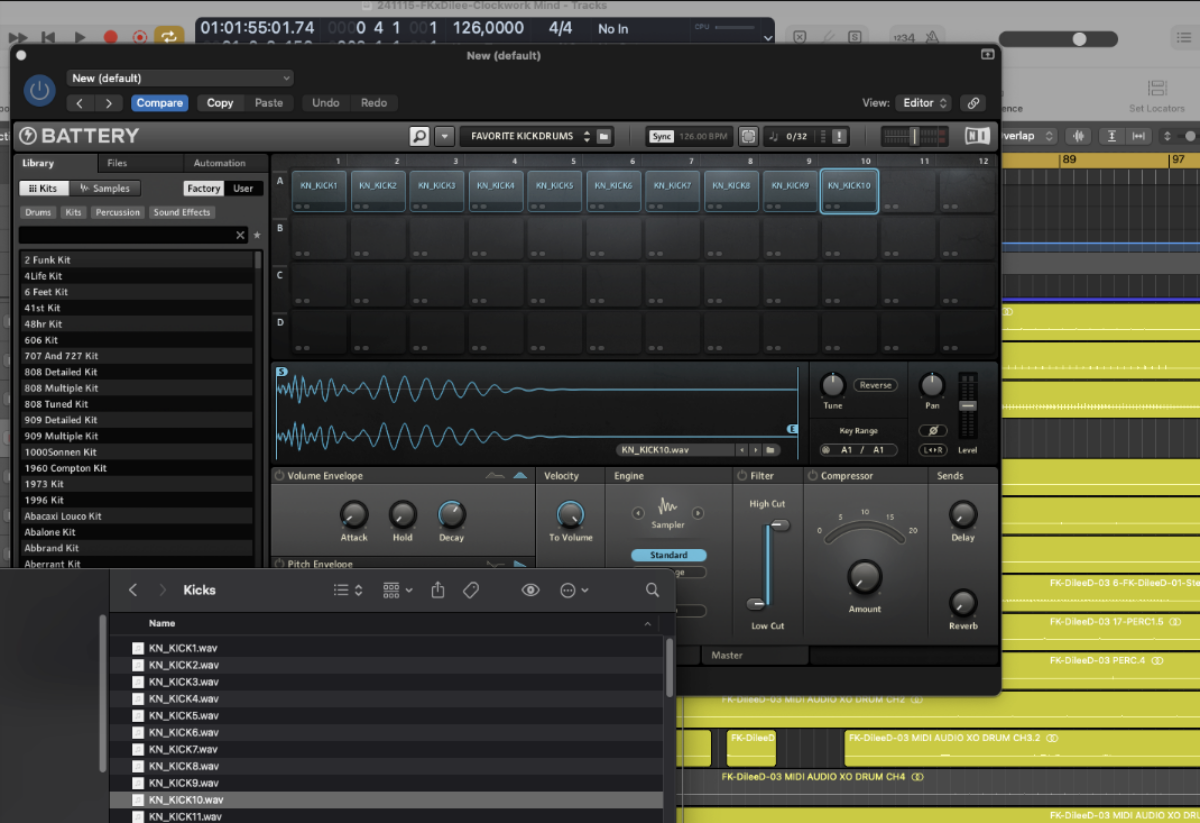
Task: Open Battery's magnifier browser search icon
Action: (x=419, y=136)
